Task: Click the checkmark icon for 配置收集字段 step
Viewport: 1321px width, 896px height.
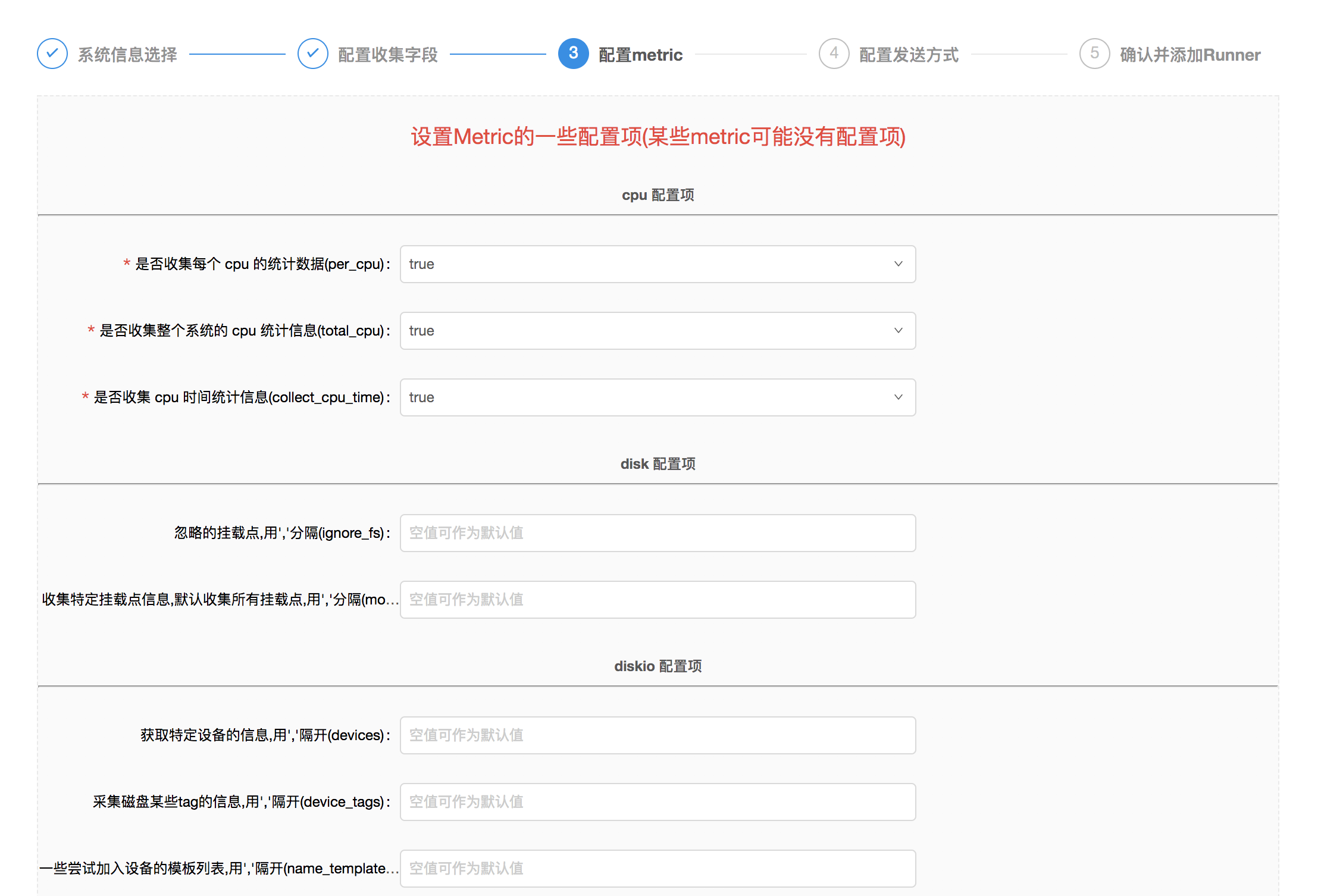Action: (x=313, y=54)
